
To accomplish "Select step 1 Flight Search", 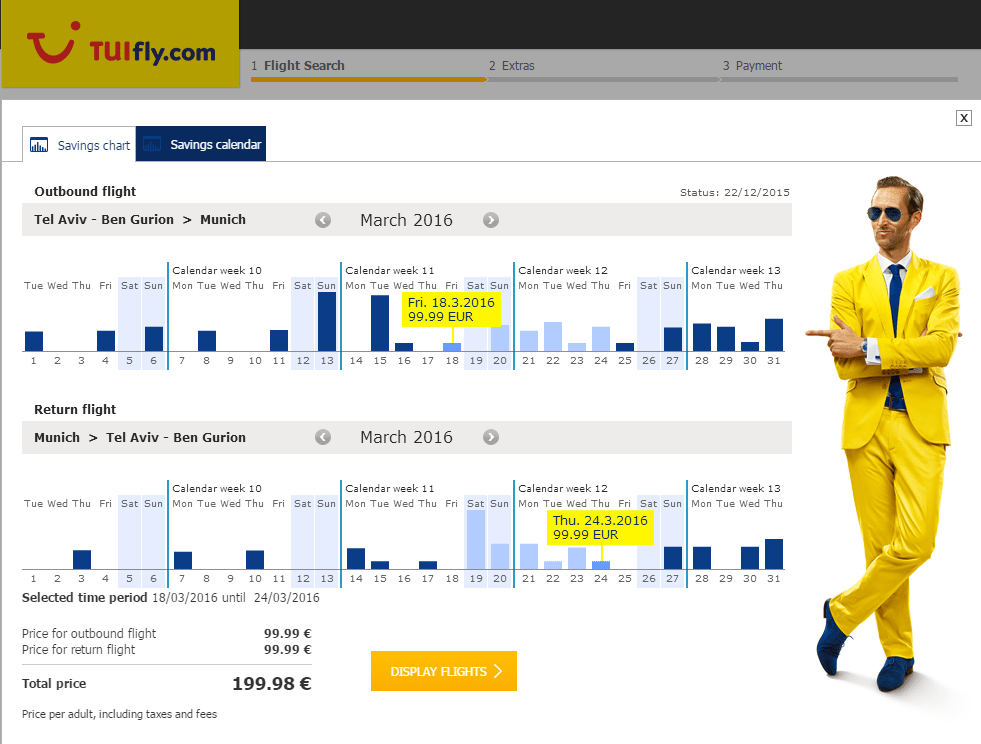I will [298, 66].
